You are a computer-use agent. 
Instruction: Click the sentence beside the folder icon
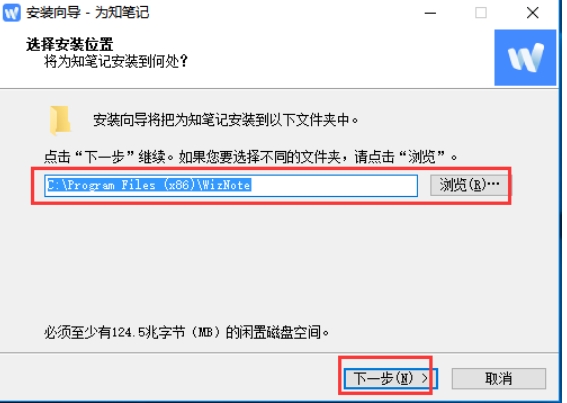click(226, 120)
